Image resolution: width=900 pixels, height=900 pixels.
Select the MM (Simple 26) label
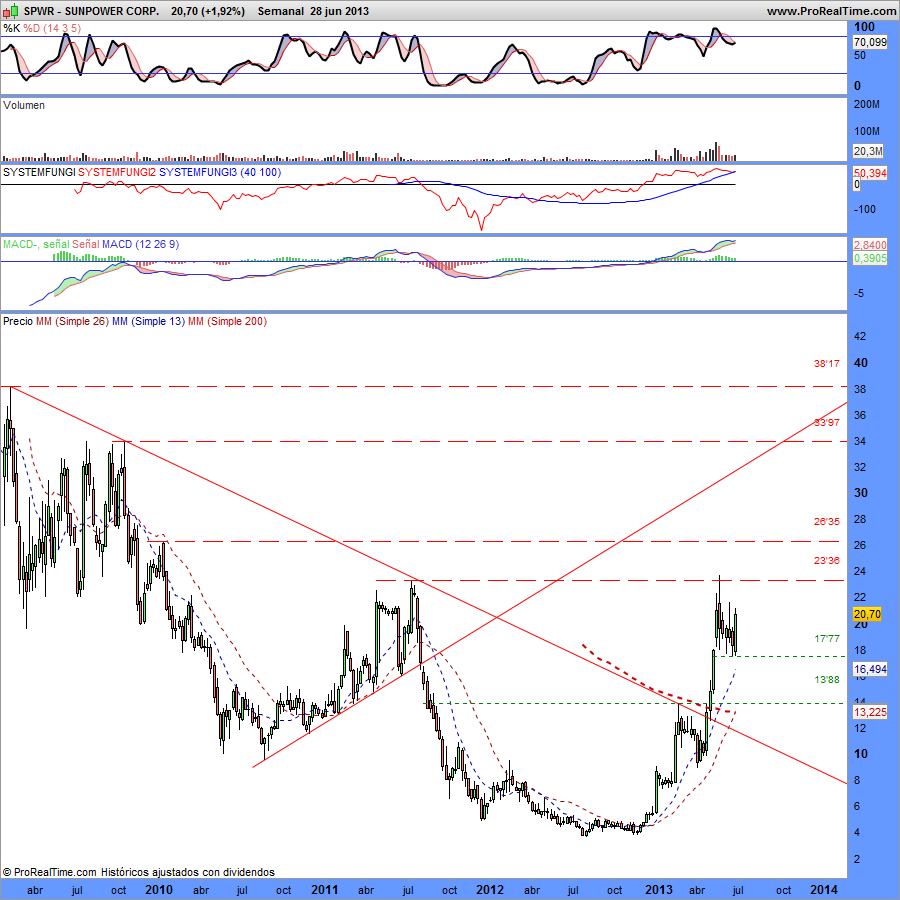[72, 321]
